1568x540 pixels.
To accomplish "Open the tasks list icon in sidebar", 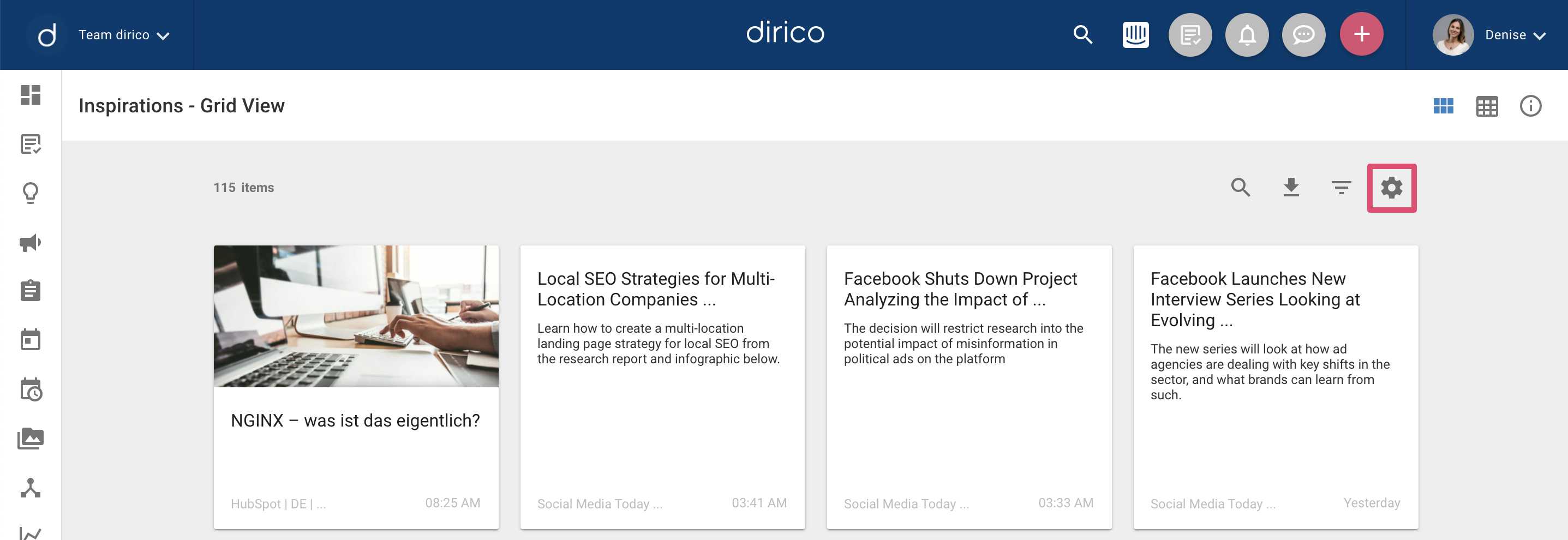I will (31, 145).
